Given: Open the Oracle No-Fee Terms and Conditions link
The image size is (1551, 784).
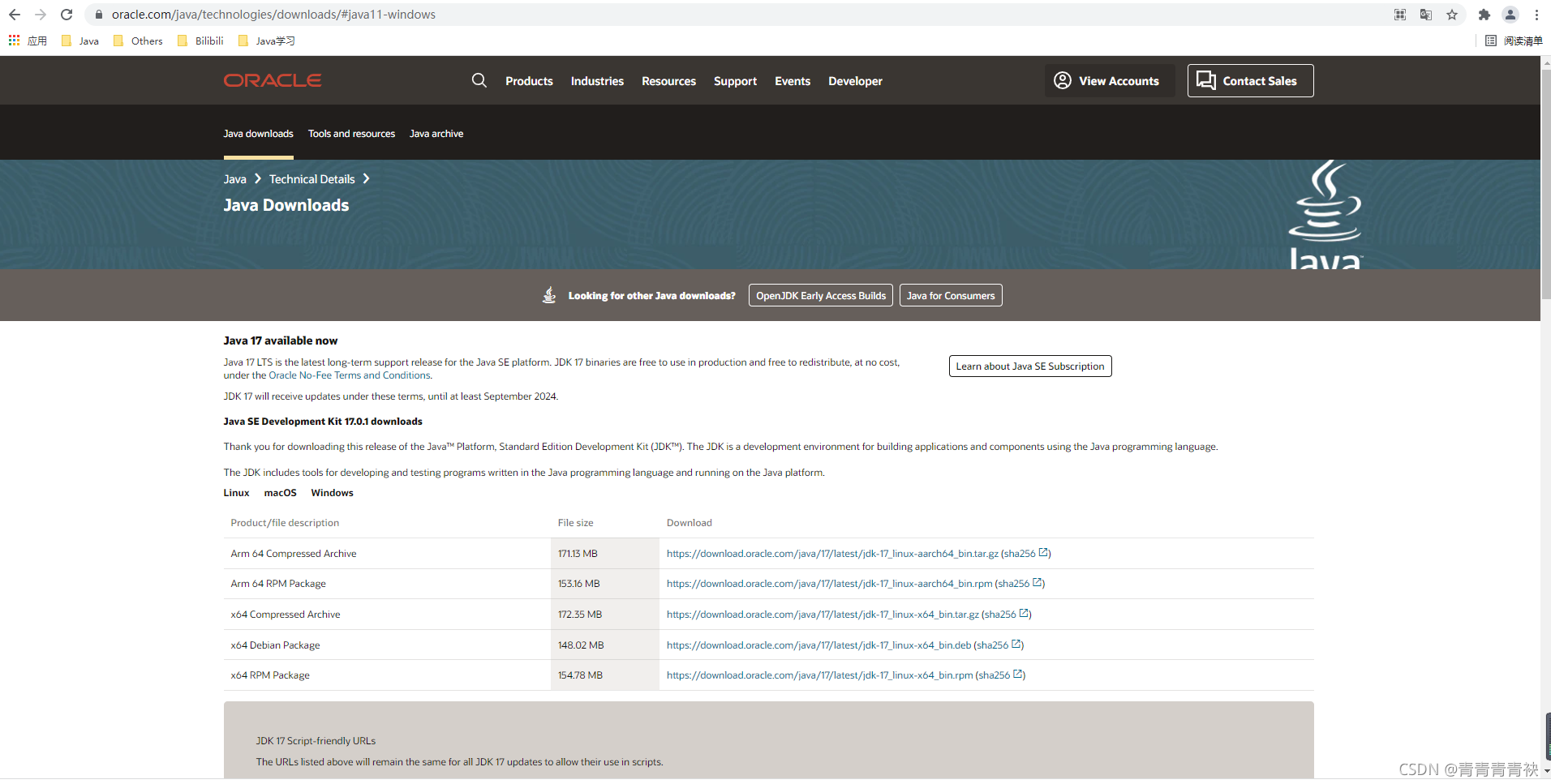Looking at the screenshot, I should click(x=350, y=375).
